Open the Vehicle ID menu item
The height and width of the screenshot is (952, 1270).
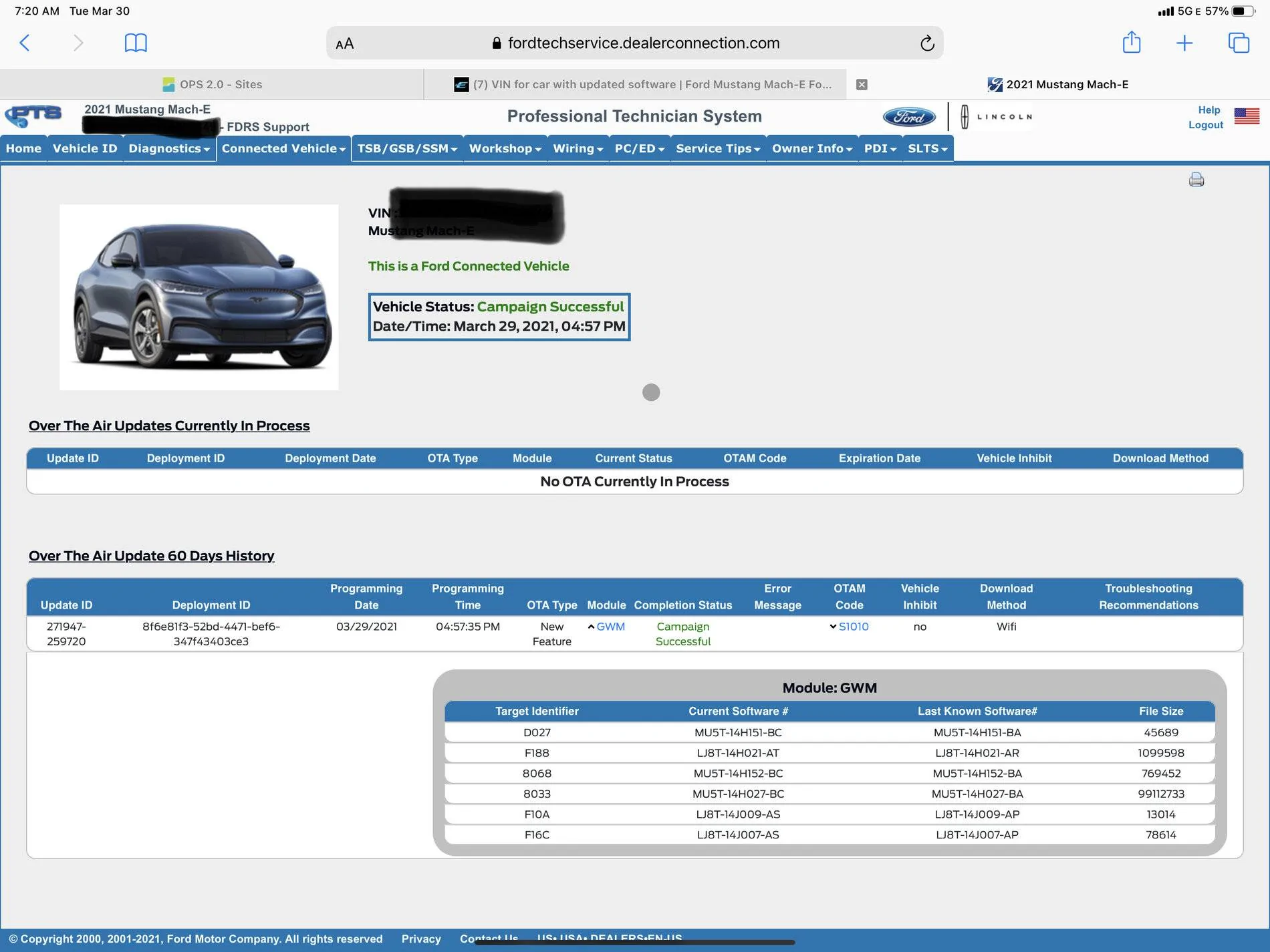coord(85,148)
